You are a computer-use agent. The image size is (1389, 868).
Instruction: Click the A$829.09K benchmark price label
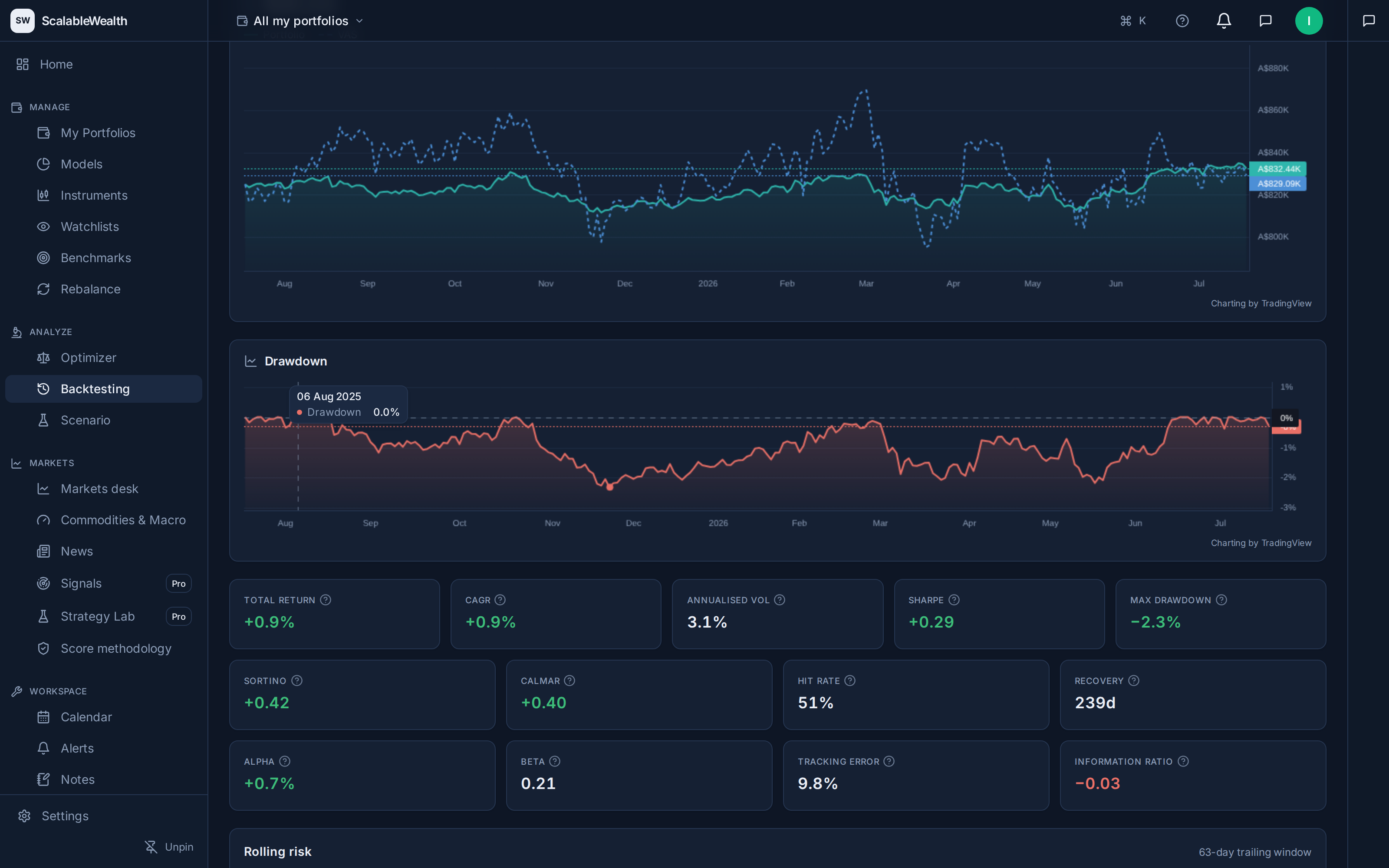(1278, 184)
